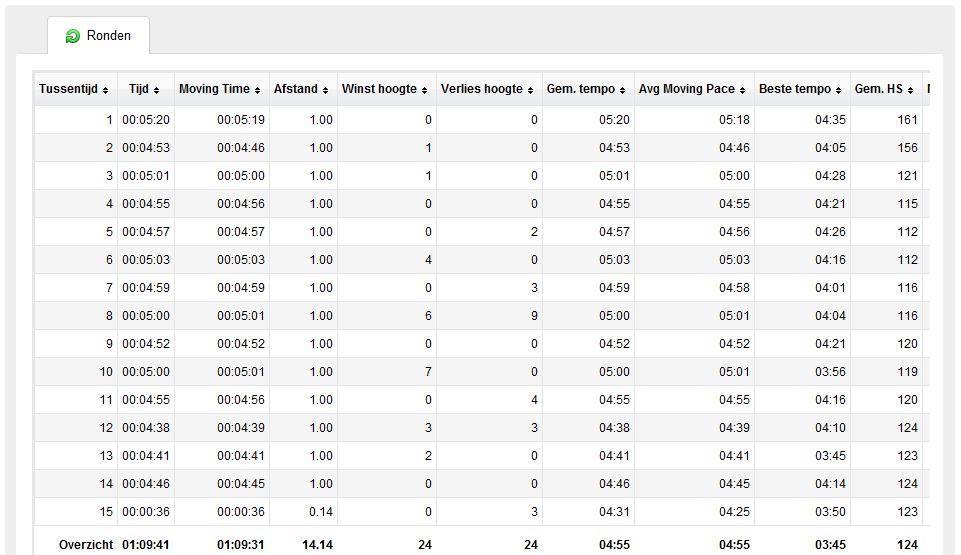
Task: Open the Ronden tab
Action: coord(99,36)
